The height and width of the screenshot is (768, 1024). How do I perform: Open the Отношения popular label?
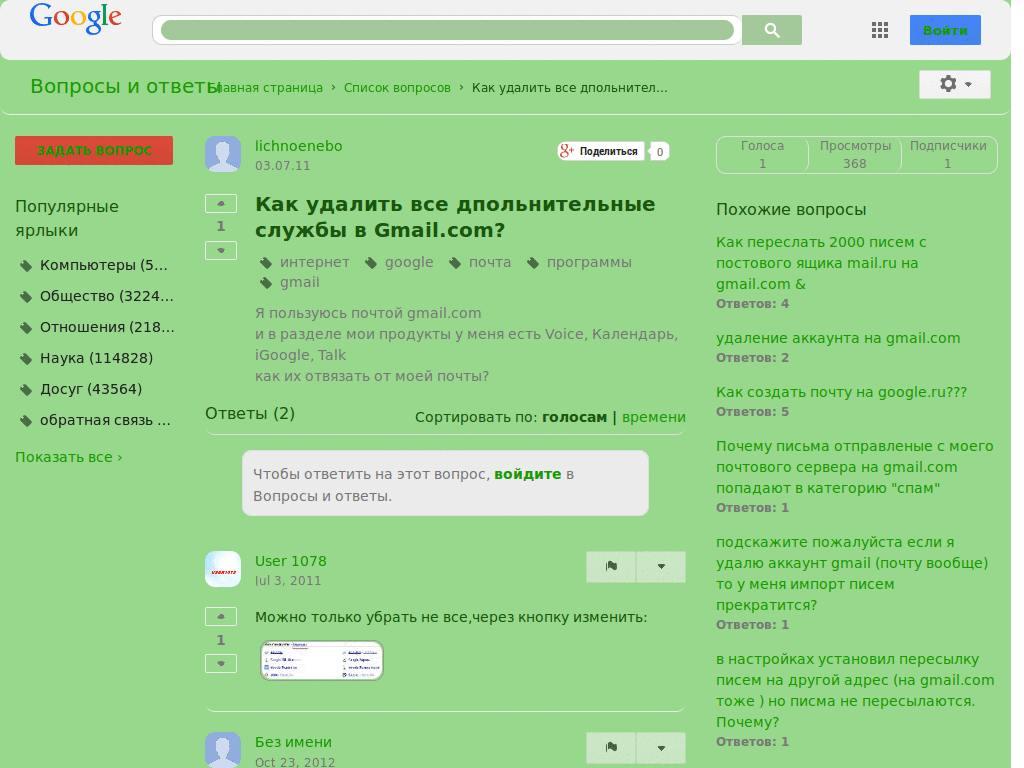pyautogui.click(x=107, y=327)
